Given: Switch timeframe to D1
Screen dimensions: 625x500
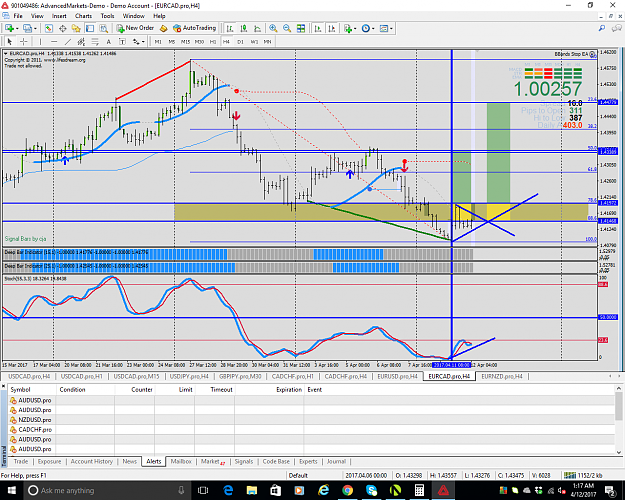Looking at the screenshot, I should 240,41.
